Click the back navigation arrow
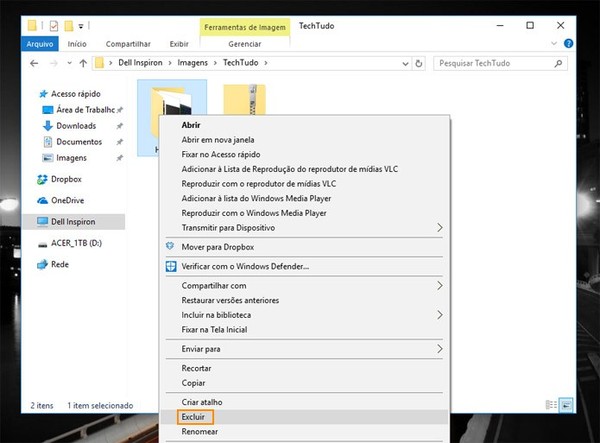600x443 pixels. [x=36, y=64]
